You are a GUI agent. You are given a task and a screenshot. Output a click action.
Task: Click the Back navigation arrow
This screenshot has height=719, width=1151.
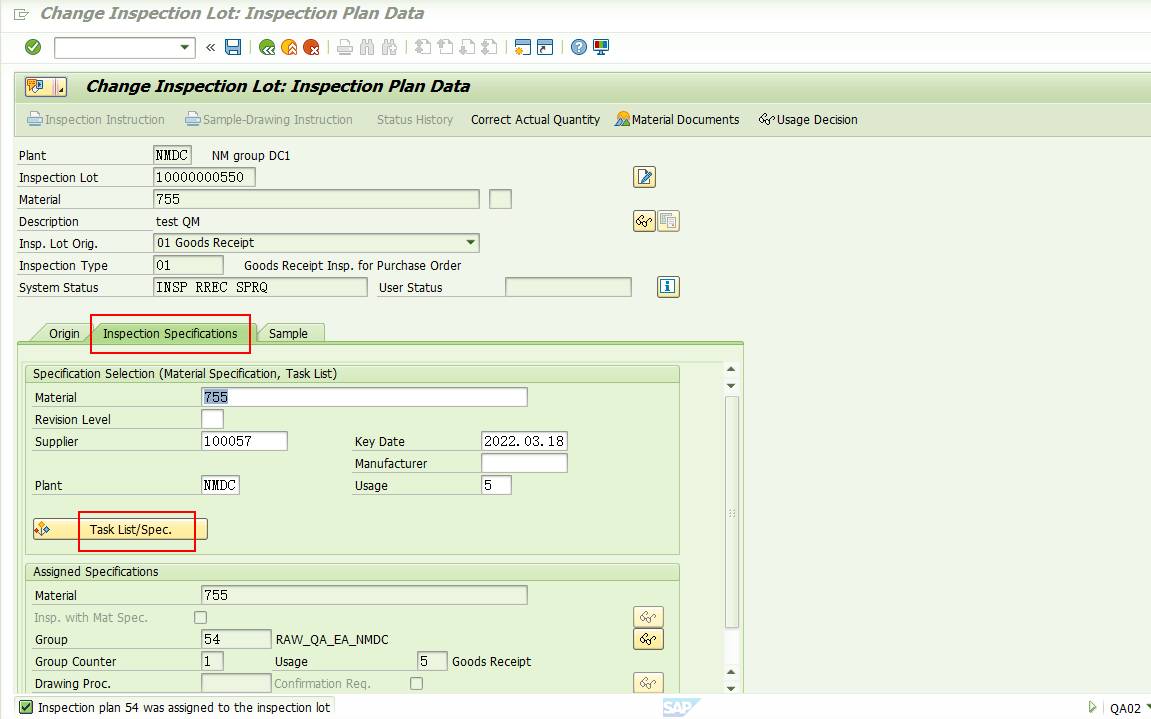point(267,47)
